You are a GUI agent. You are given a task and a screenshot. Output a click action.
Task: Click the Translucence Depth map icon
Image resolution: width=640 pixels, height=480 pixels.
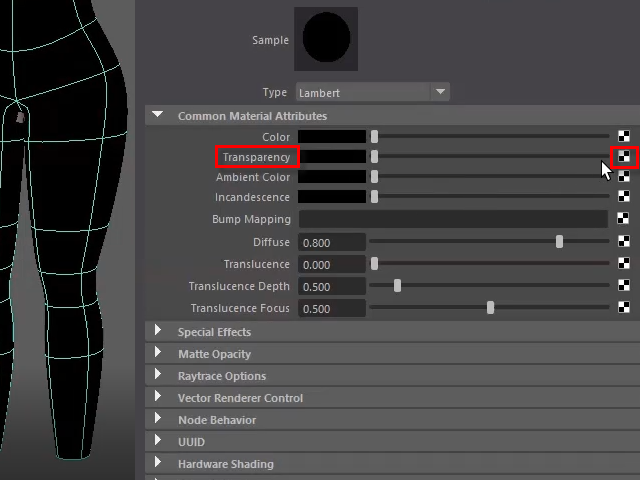pyautogui.click(x=623, y=286)
